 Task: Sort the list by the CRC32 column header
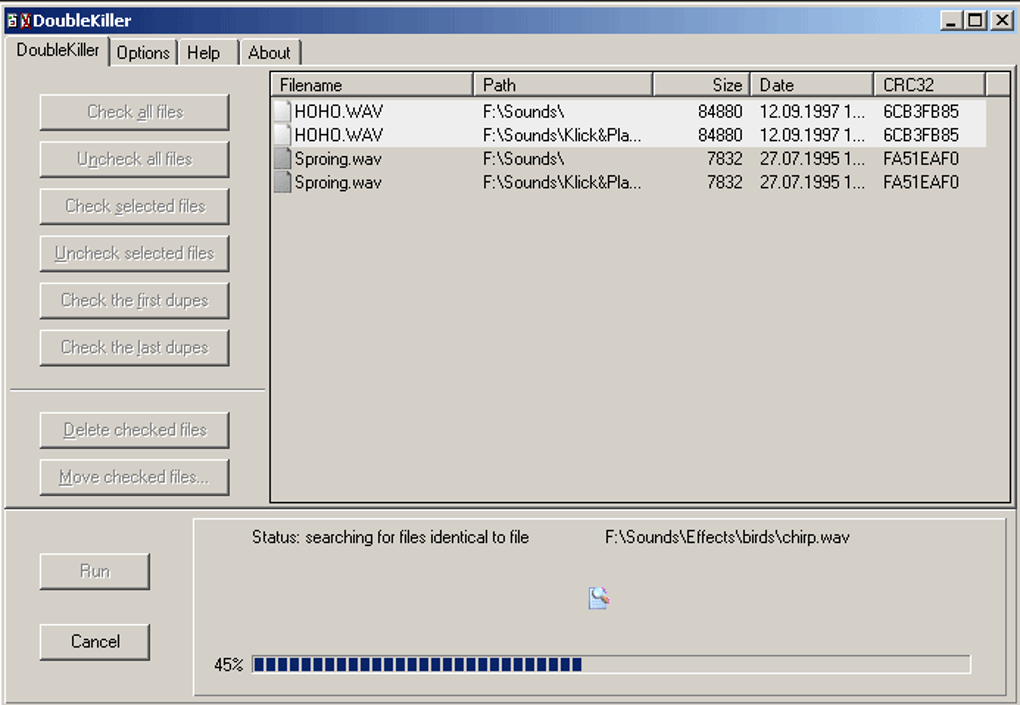(930, 85)
